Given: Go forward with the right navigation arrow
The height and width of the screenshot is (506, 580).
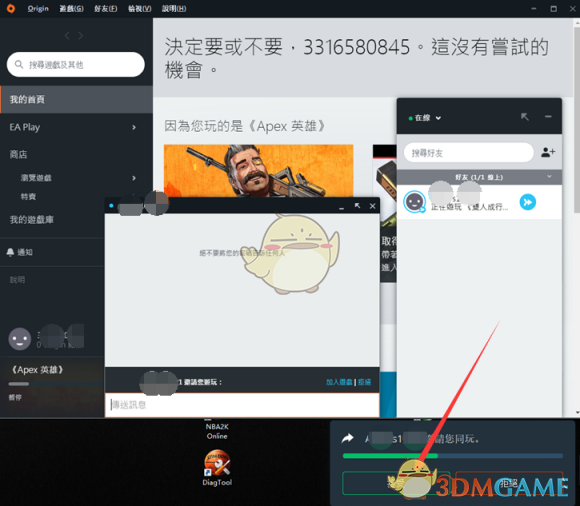Looking at the screenshot, I should click(81, 36).
